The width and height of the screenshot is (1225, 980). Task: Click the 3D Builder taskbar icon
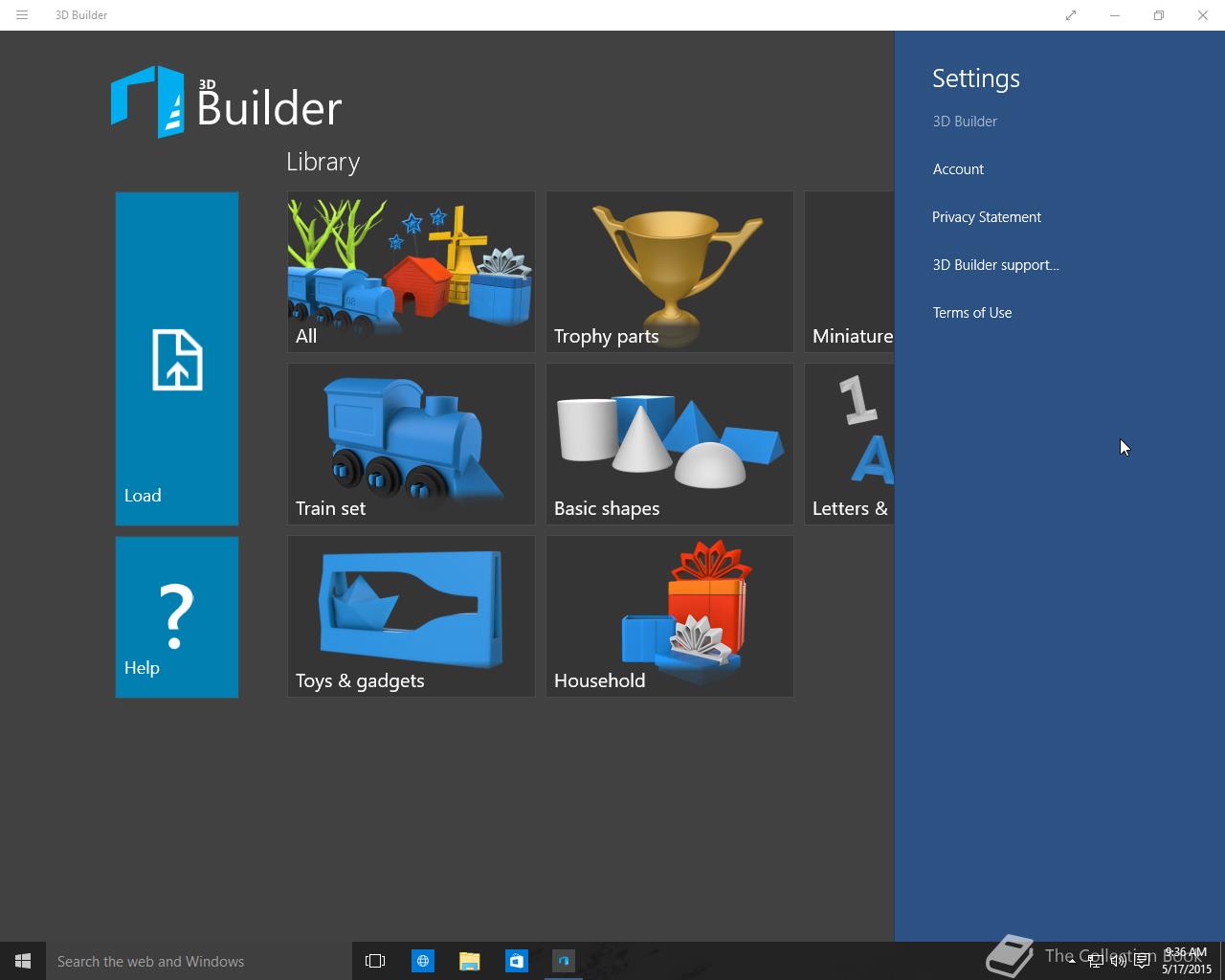pyautogui.click(x=564, y=961)
